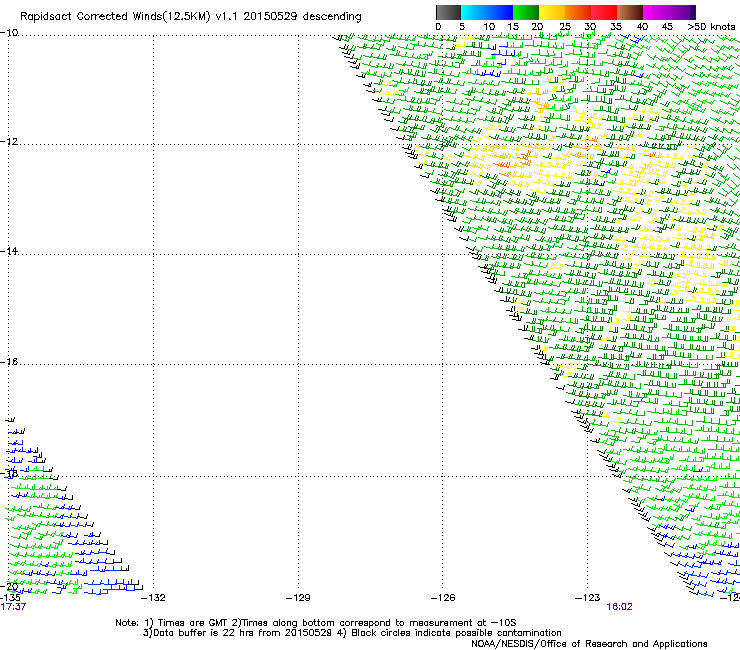Click the orange 25-30 knots legend color

tap(578, 12)
